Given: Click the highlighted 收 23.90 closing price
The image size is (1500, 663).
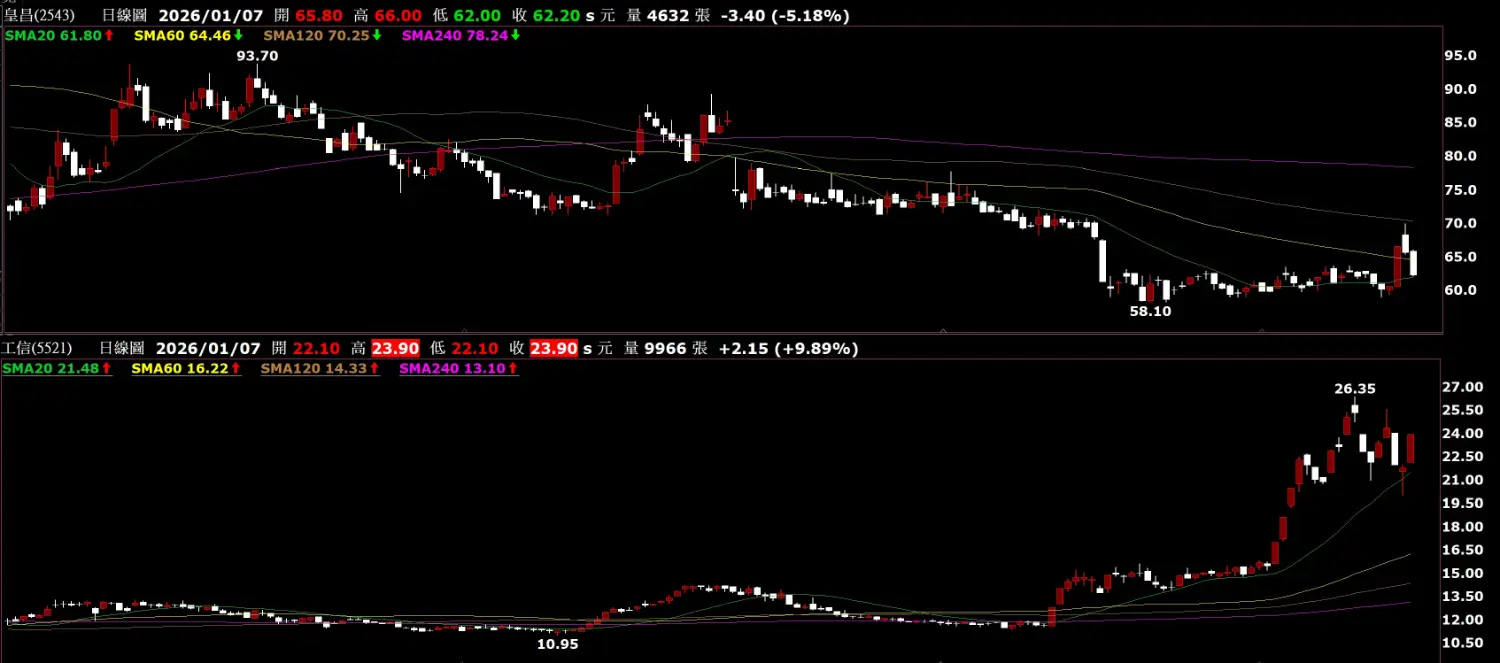Looking at the screenshot, I should click(x=553, y=348).
